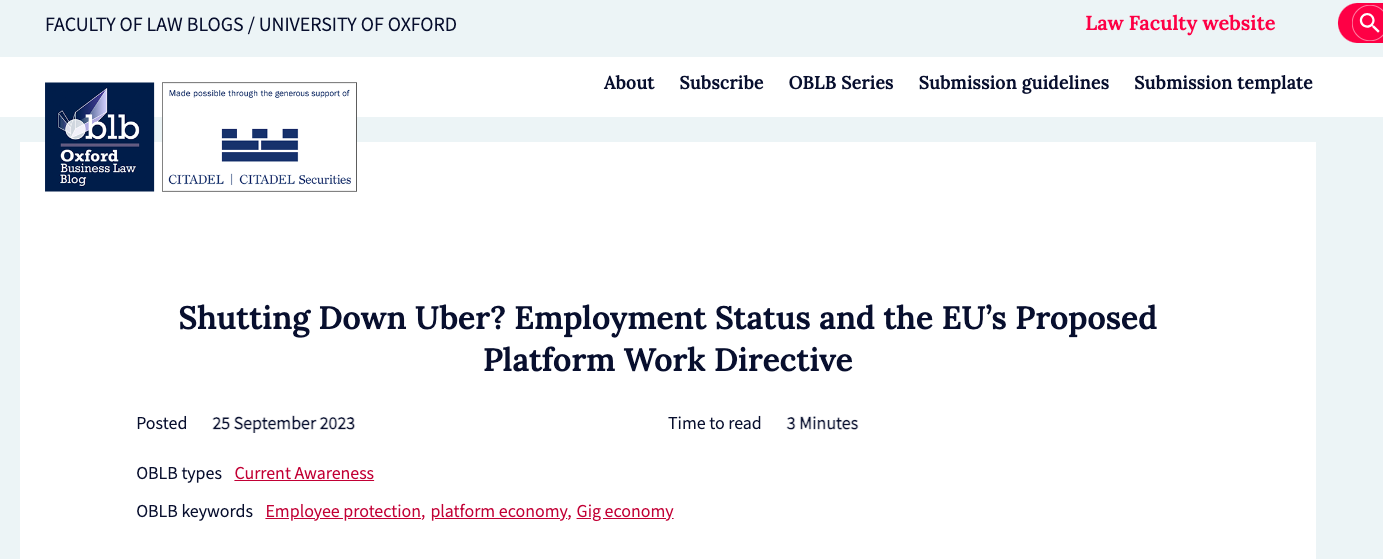Open the OBLB Series menu item
Viewport: 1383px width, 559px height.
(x=841, y=83)
